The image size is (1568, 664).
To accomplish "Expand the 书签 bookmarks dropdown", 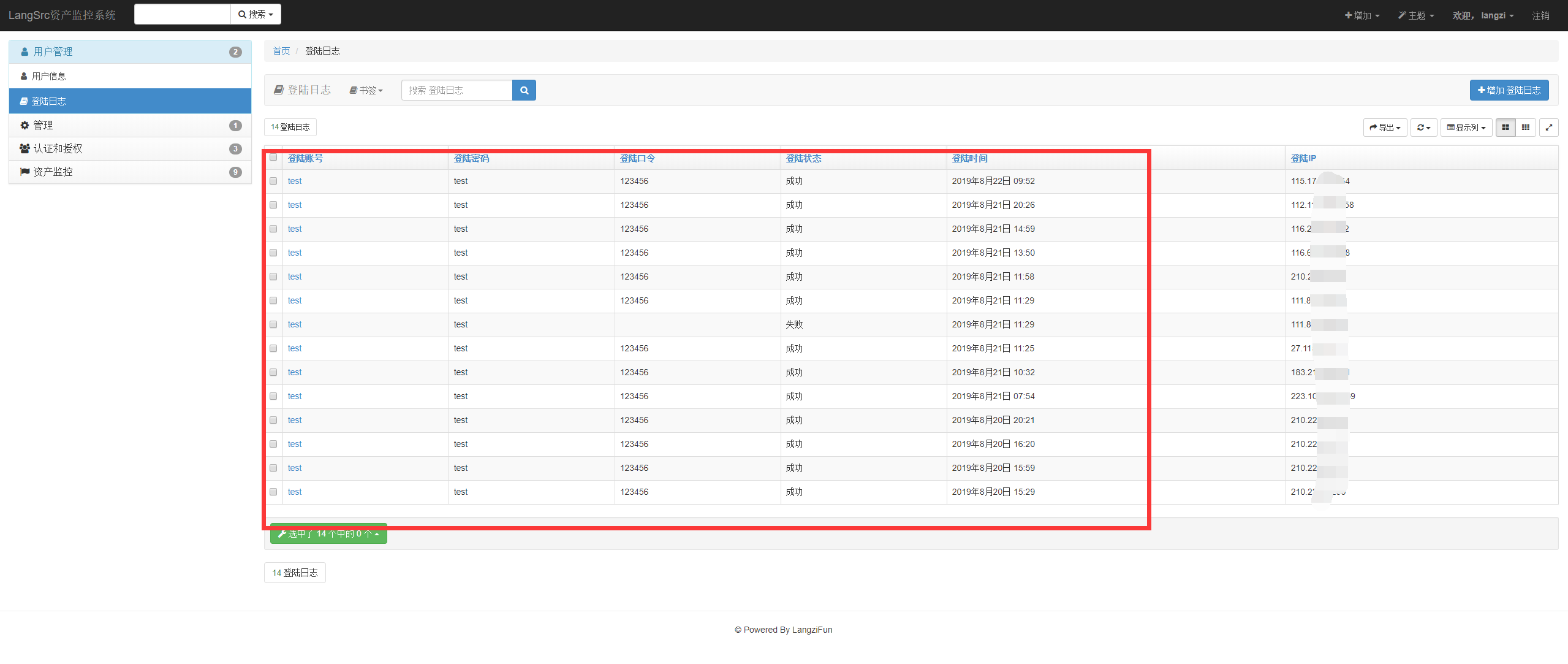I will click(x=366, y=90).
